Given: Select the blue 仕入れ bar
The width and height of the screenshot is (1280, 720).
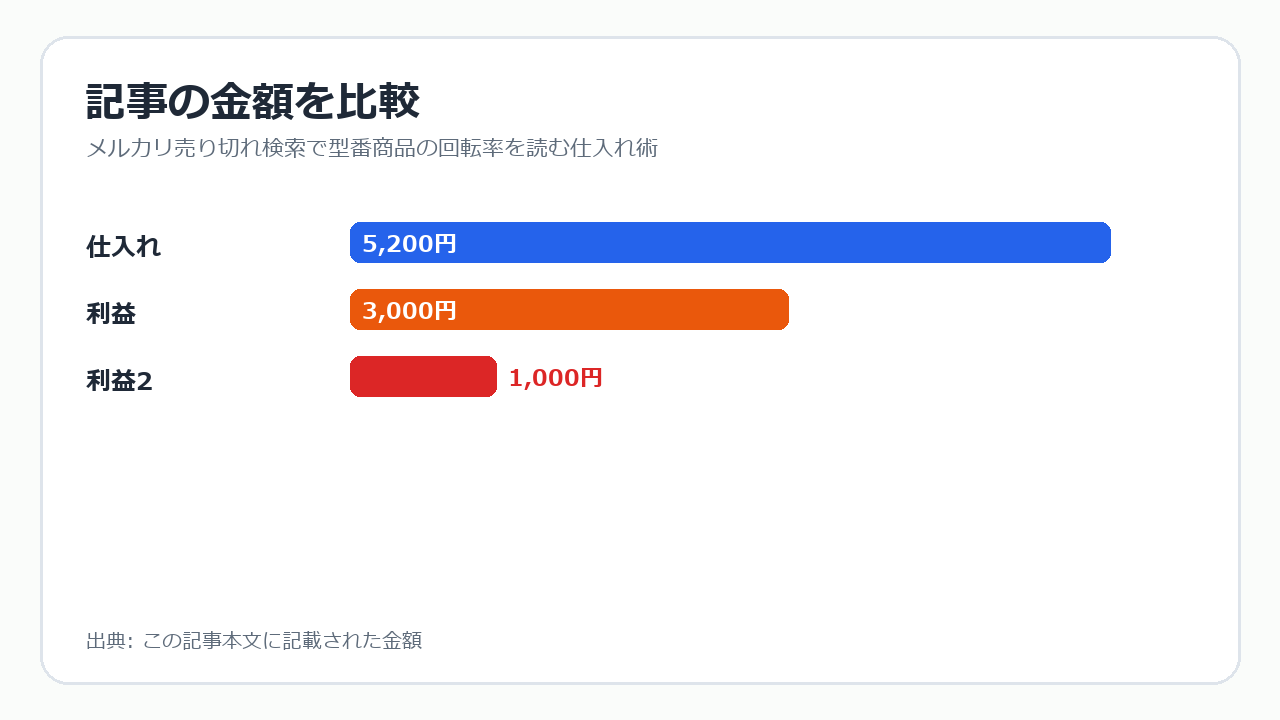Looking at the screenshot, I should click(x=730, y=243).
